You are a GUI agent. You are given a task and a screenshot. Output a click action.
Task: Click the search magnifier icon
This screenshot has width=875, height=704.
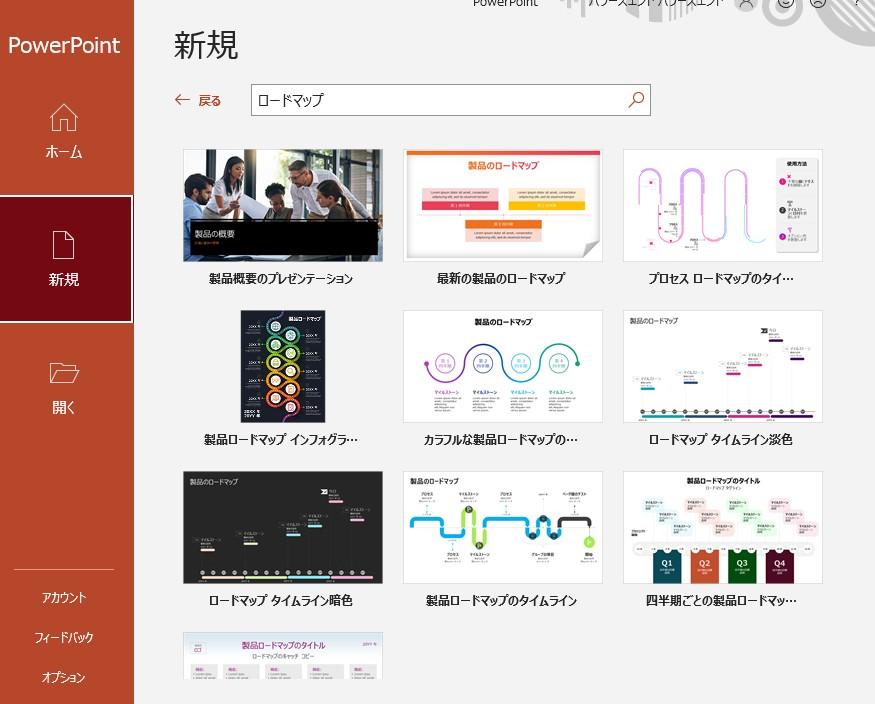pos(636,99)
